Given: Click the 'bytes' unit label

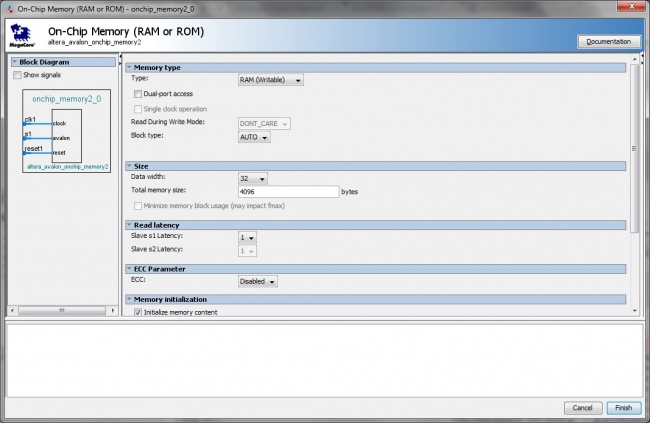Looking at the screenshot, I should (349, 192).
